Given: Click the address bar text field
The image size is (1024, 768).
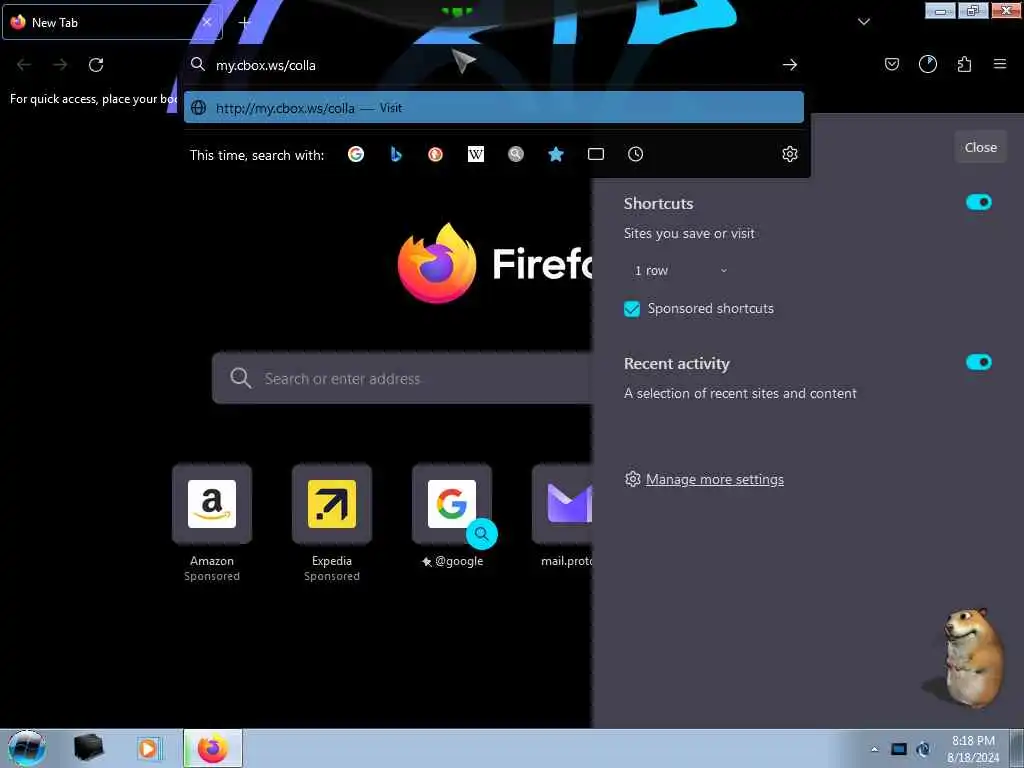Looking at the screenshot, I should [483, 65].
